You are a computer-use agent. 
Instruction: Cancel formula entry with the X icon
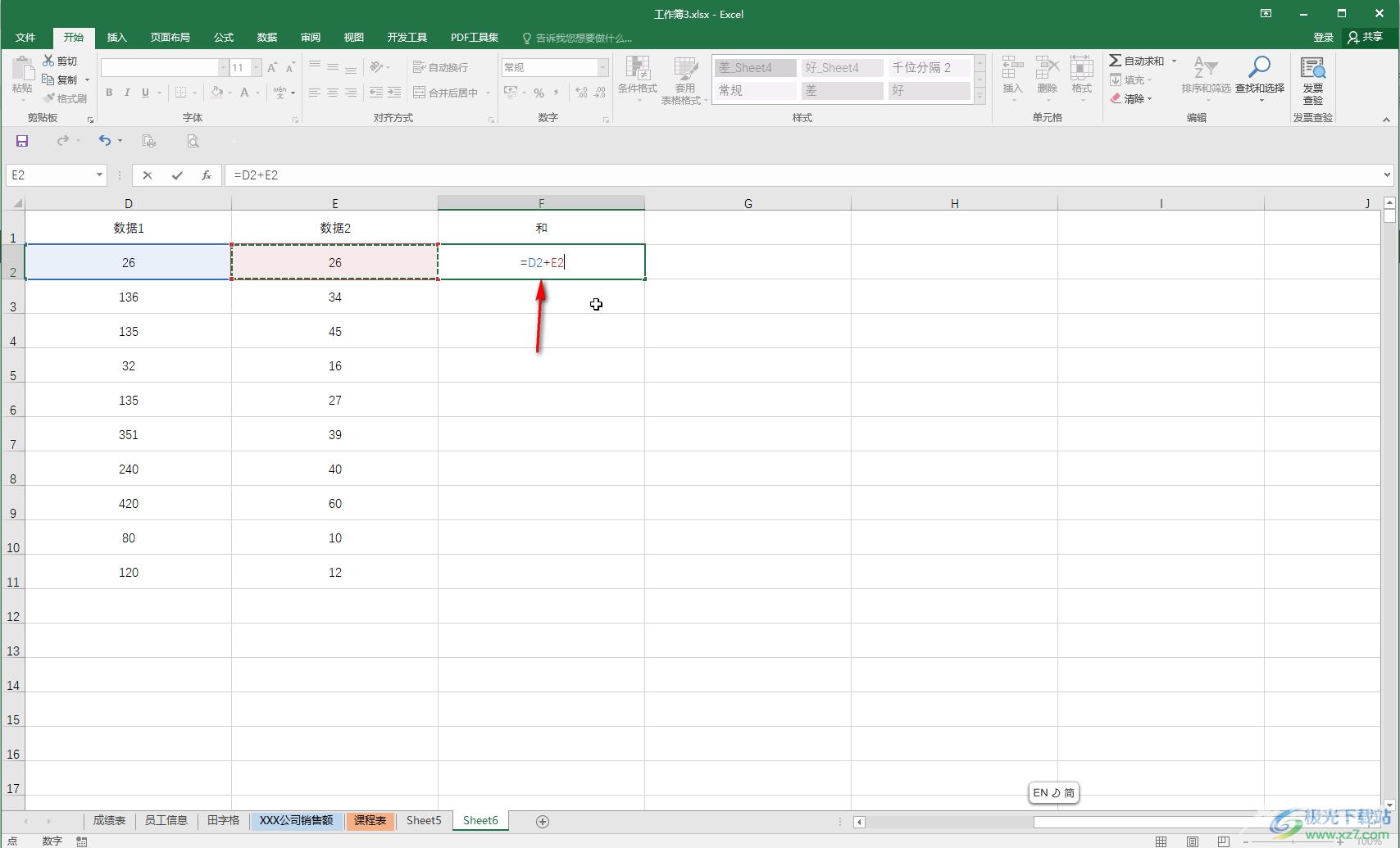148,175
